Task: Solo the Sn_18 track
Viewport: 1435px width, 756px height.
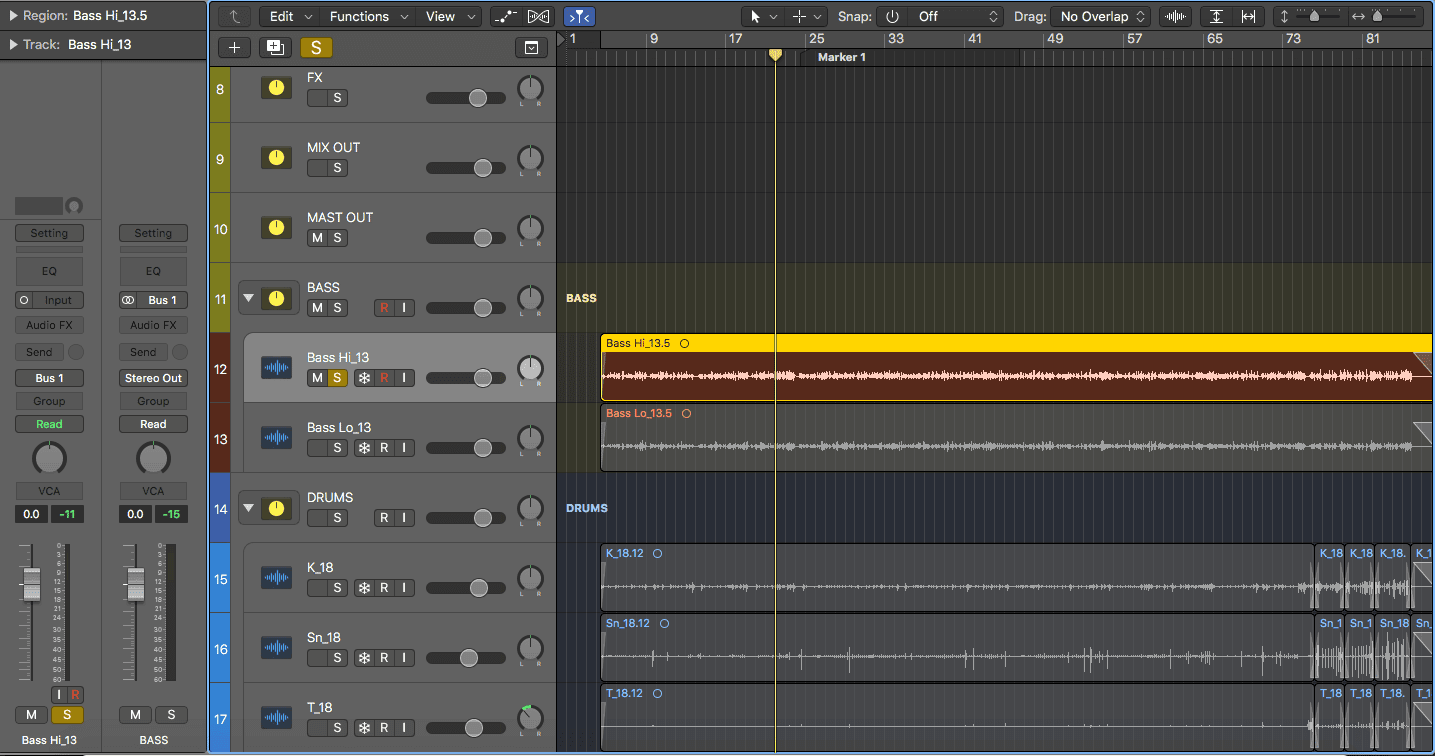Action: (x=338, y=658)
